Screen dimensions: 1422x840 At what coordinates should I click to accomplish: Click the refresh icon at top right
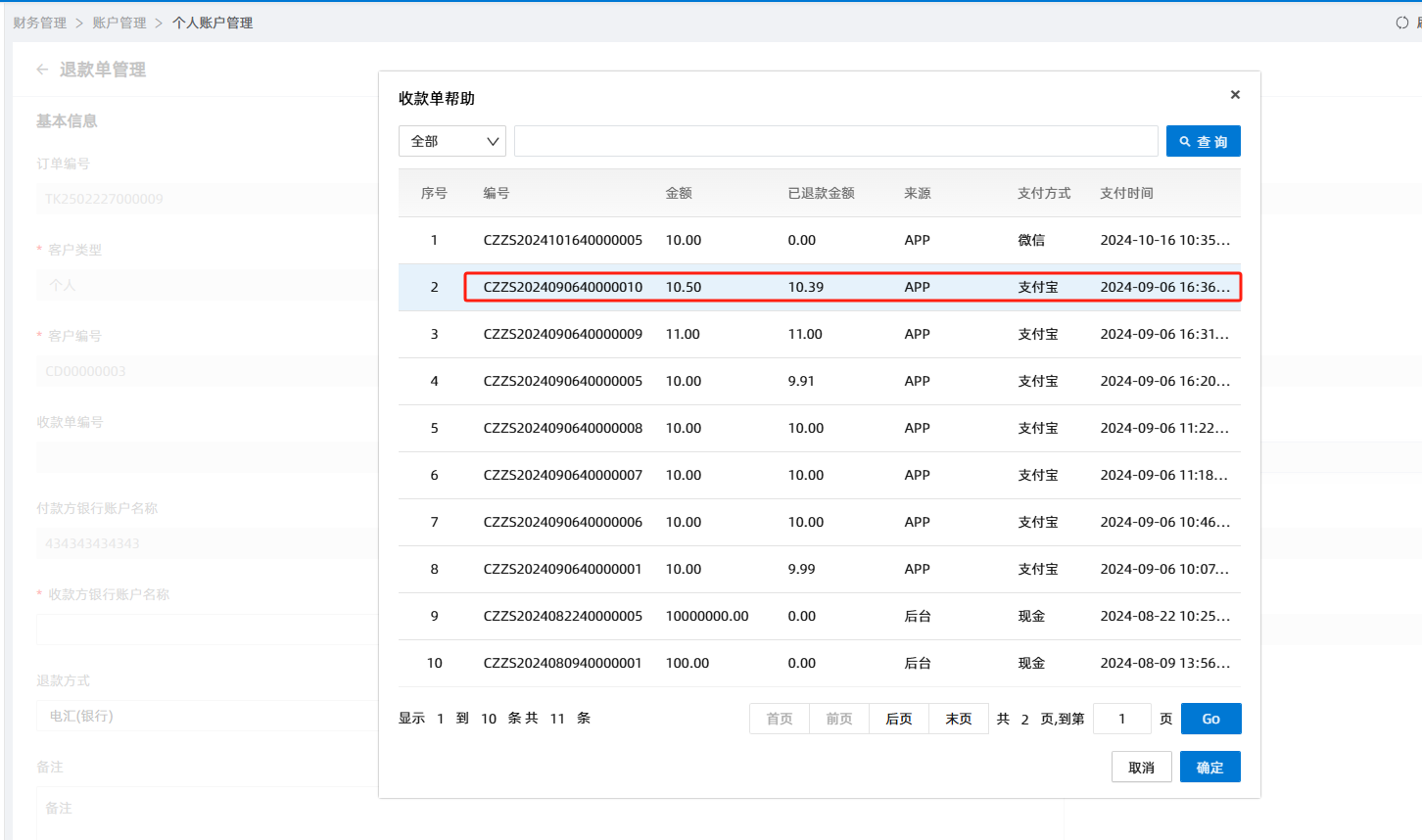(1401, 23)
